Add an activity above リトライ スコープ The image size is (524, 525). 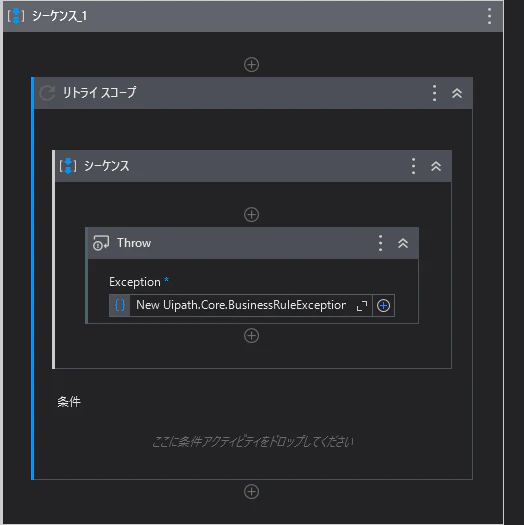(251, 65)
